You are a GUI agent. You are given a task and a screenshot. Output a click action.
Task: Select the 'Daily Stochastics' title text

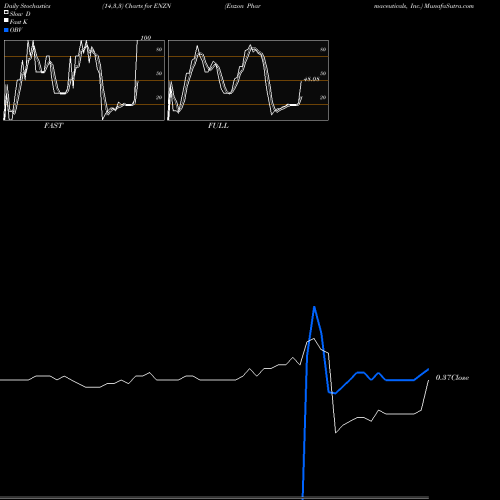[x=27, y=6]
